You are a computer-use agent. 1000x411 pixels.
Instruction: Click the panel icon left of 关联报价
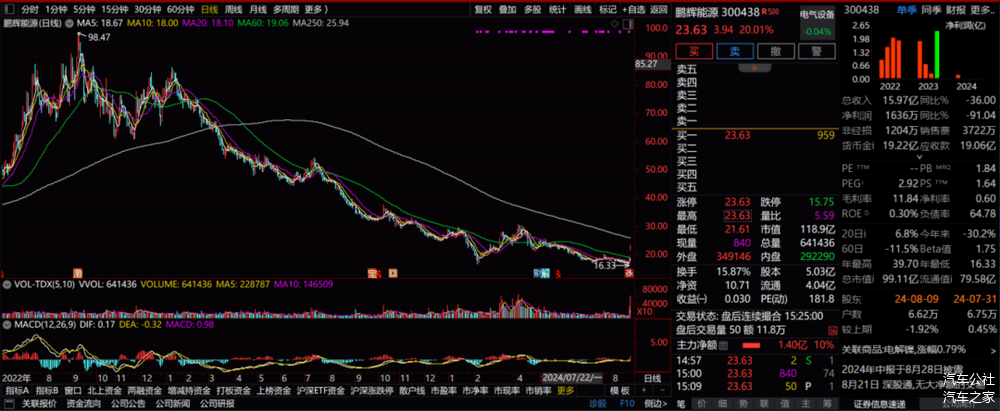point(9,404)
